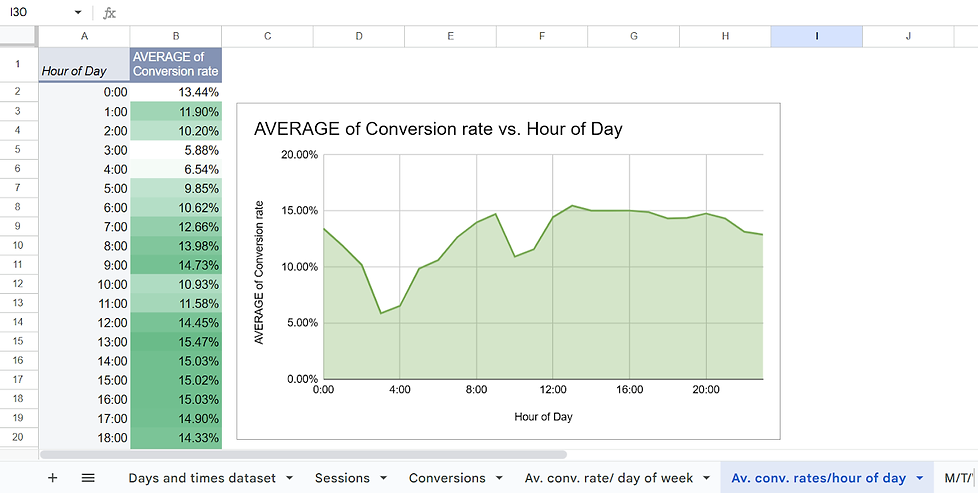This screenshot has width=978, height=493.
Task: Select the 0:00 hour cell
Action: pos(84,92)
